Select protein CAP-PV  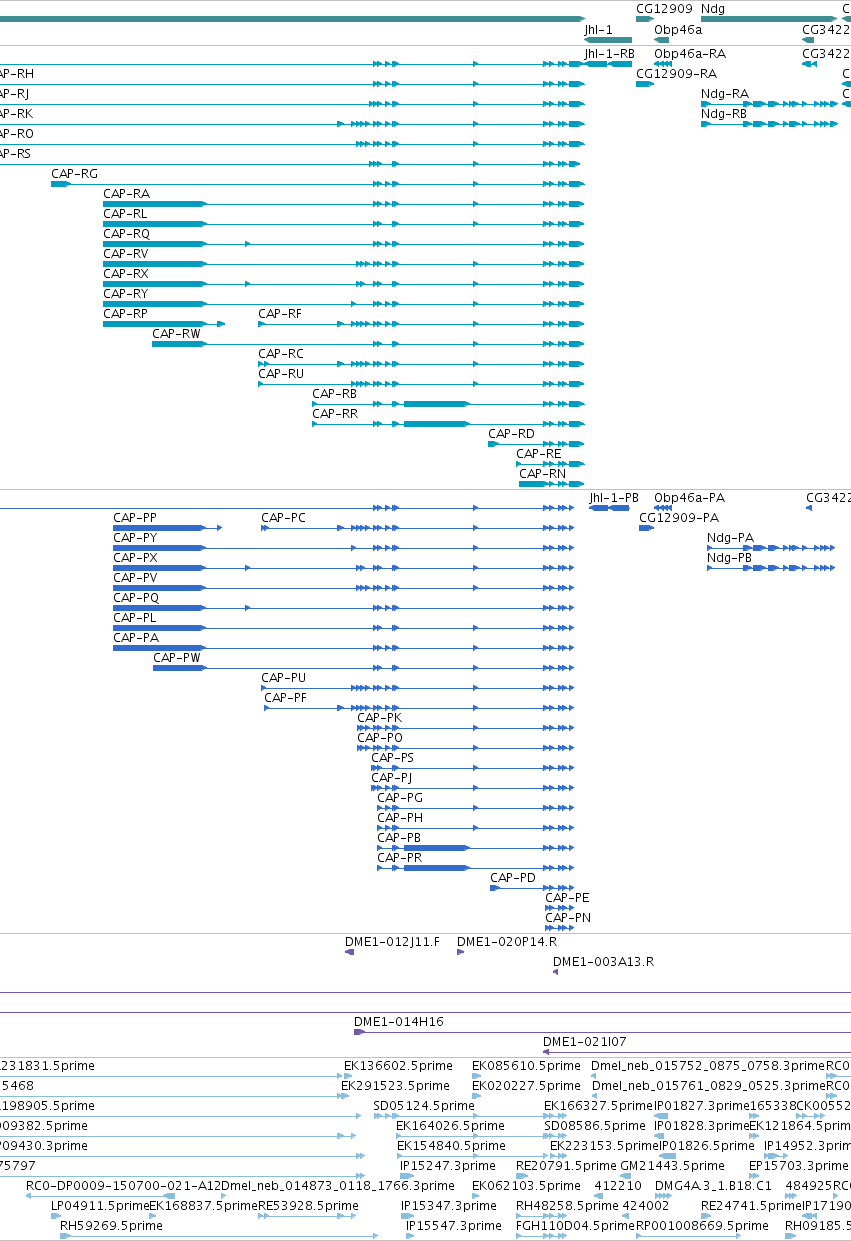coord(135,577)
